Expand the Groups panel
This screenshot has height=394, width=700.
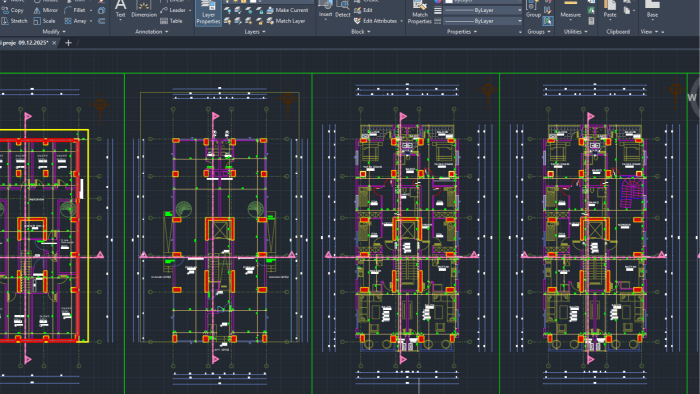539,32
